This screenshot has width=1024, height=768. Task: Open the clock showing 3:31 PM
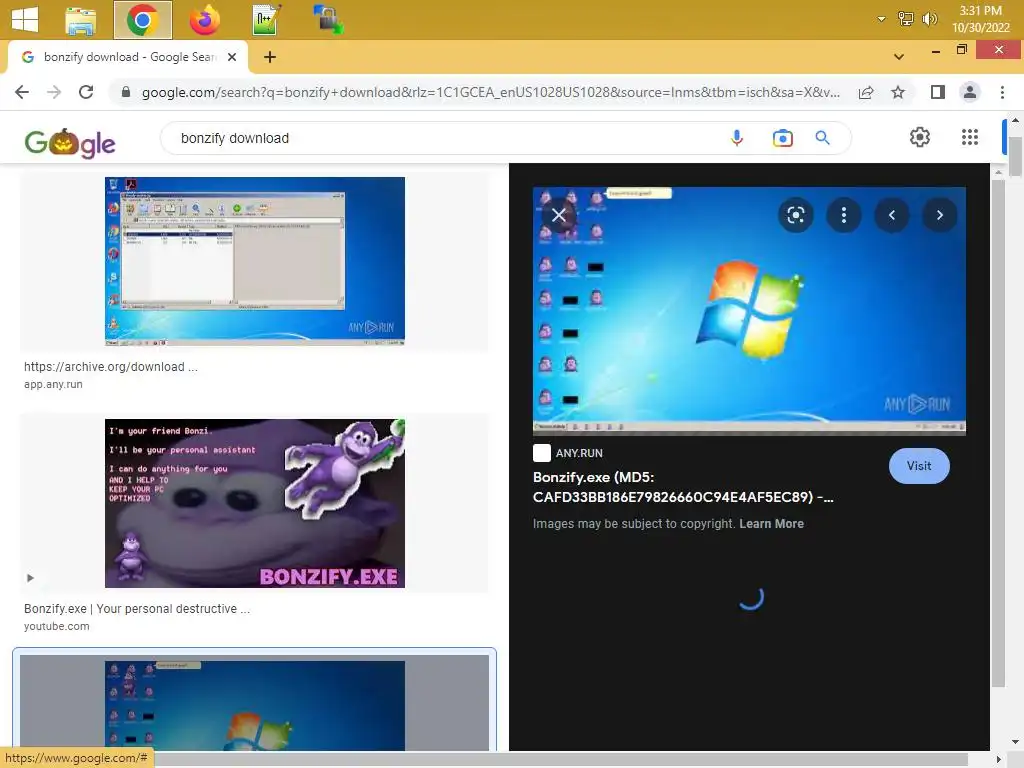coord(980,19)
